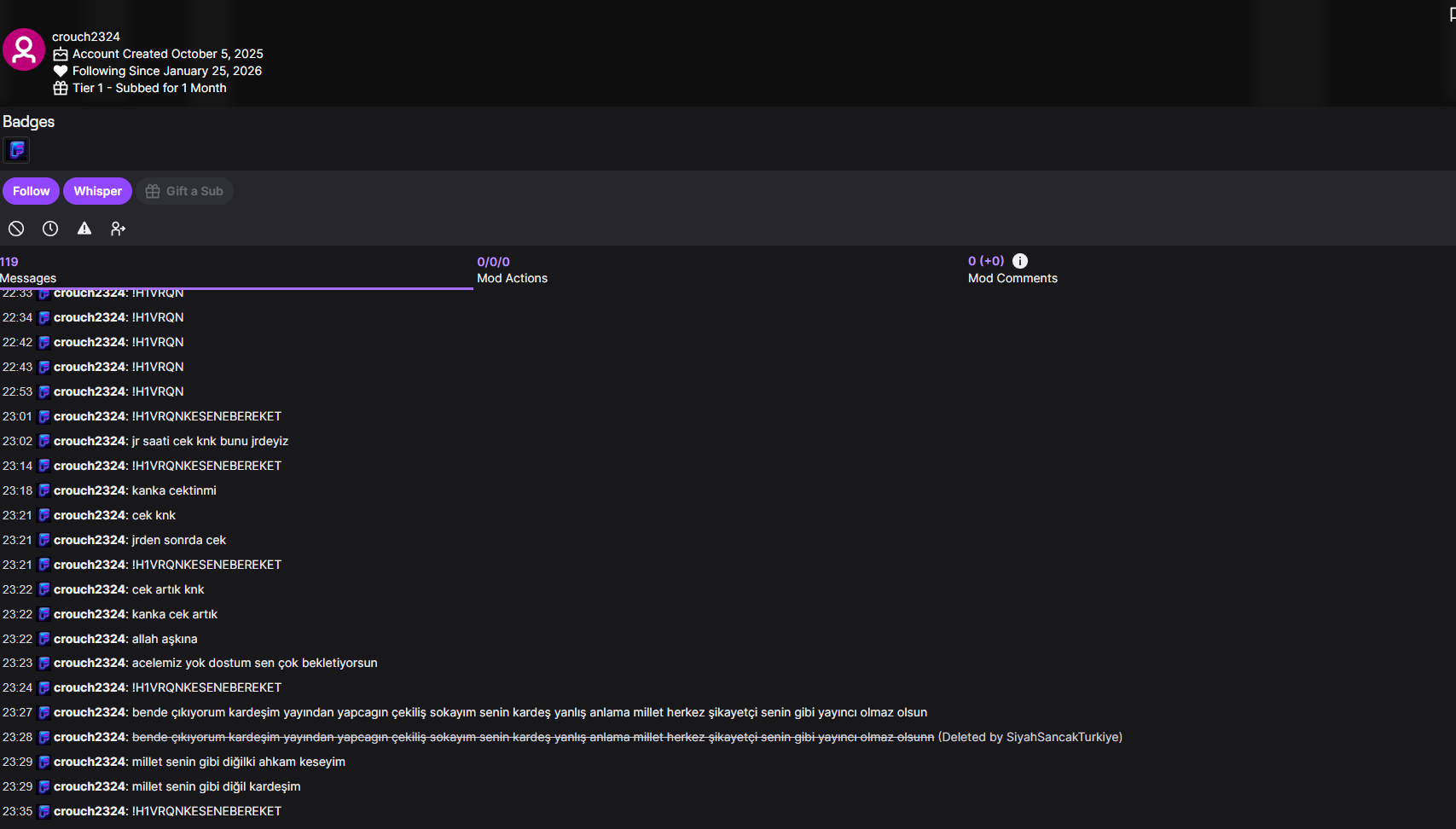Click the gift icon beside Tier 1
This screenshot has width=1456, height=829.
pos(61,88)
